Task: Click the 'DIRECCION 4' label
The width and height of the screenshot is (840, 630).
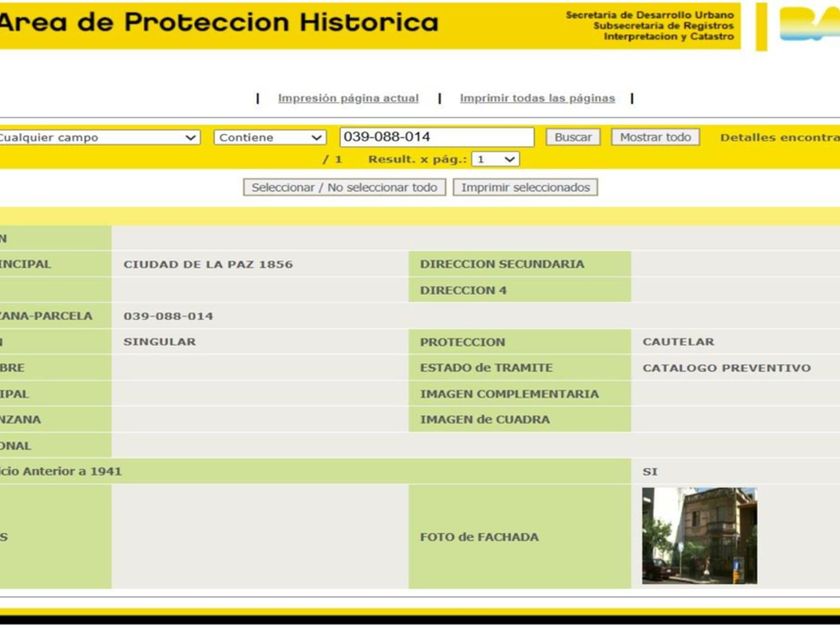Action: (x=463, y=290)
